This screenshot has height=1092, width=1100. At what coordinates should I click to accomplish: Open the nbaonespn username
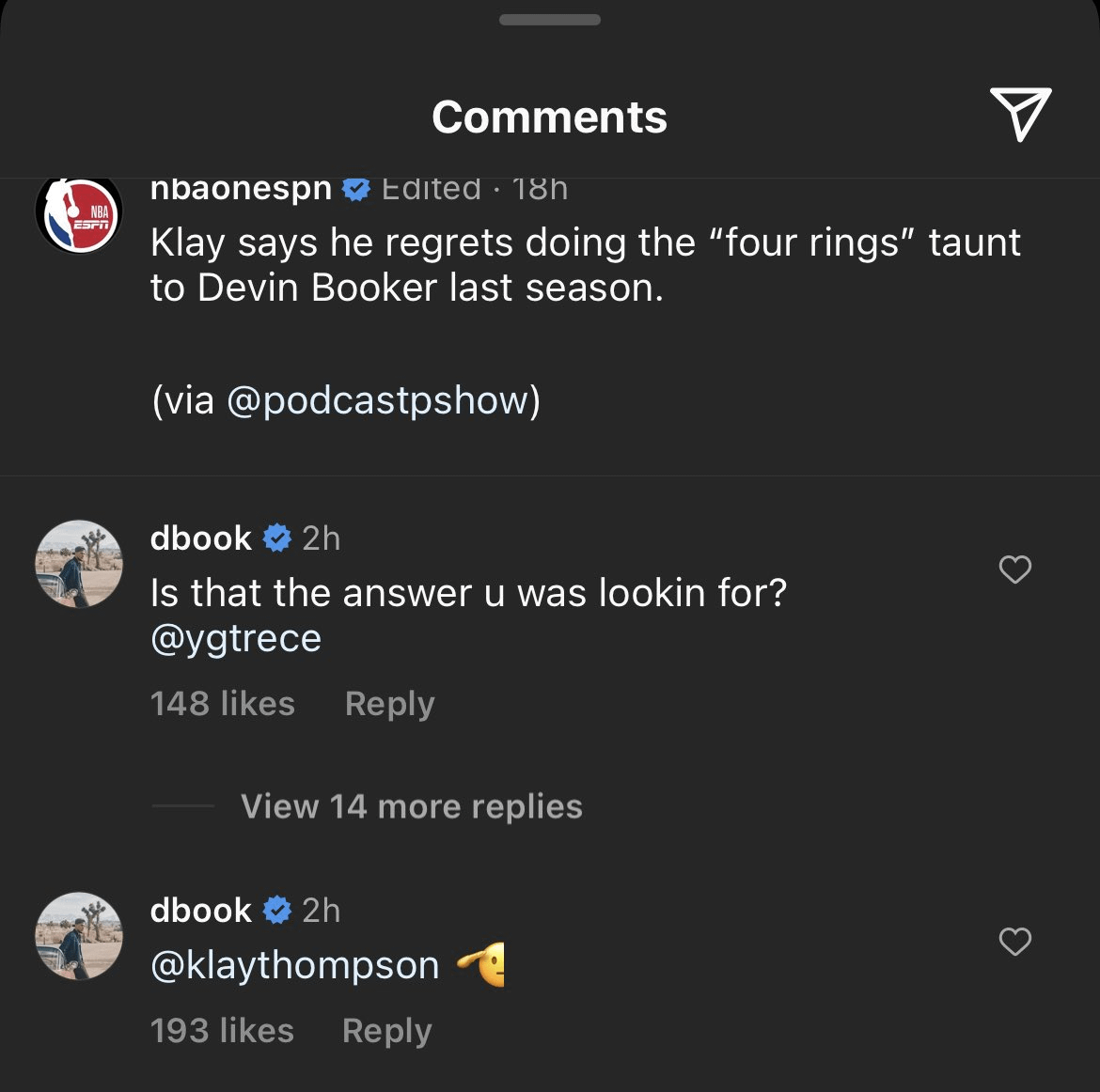[x=241, y=189]
